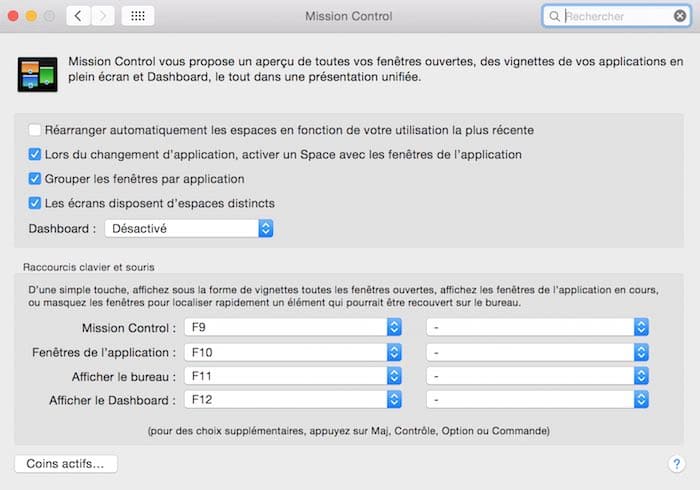Uncheck Lors du changement d'application option
This screenshot has width=700, height=490.
(34, 154)
